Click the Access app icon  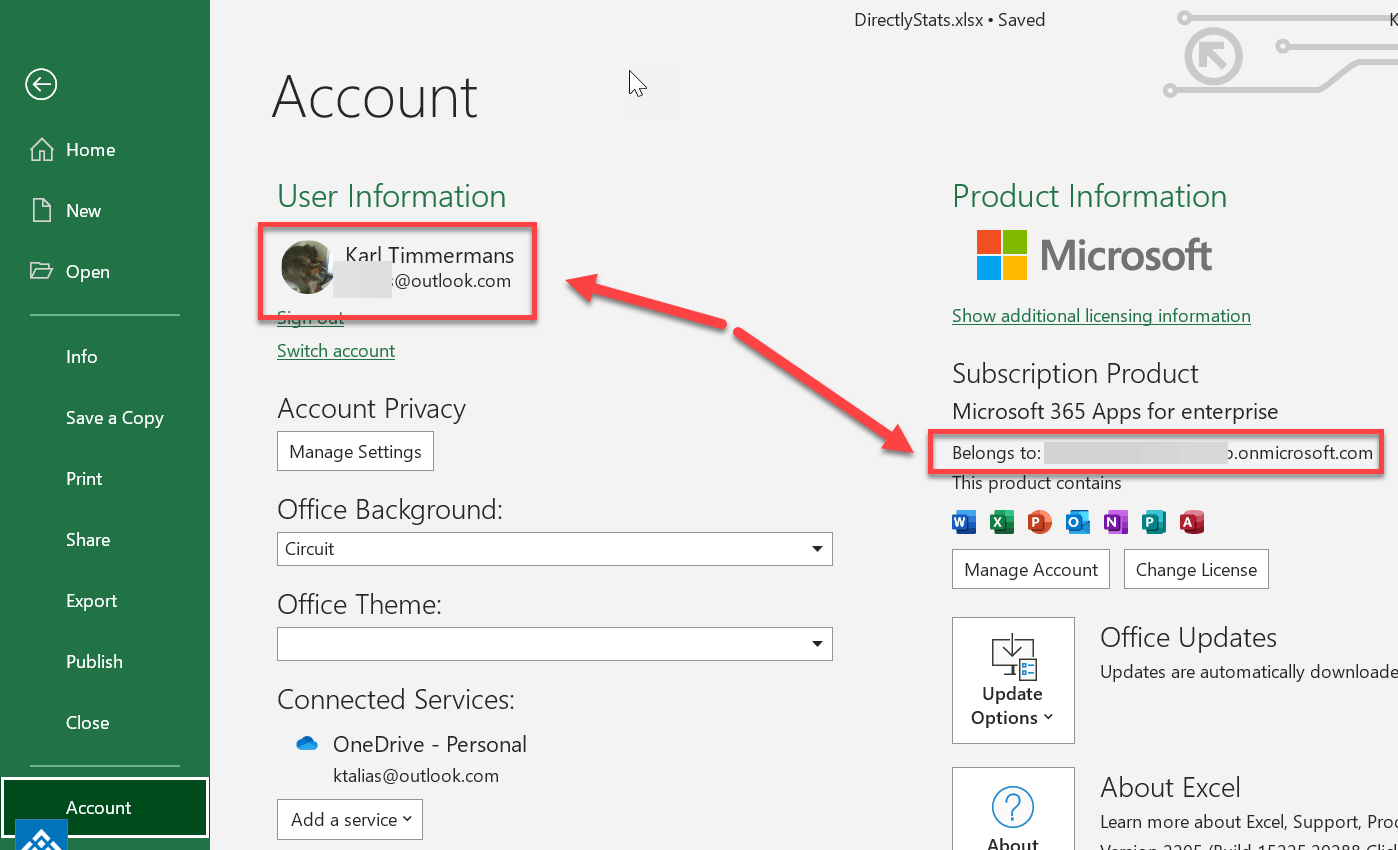(x=1192, y=522)
